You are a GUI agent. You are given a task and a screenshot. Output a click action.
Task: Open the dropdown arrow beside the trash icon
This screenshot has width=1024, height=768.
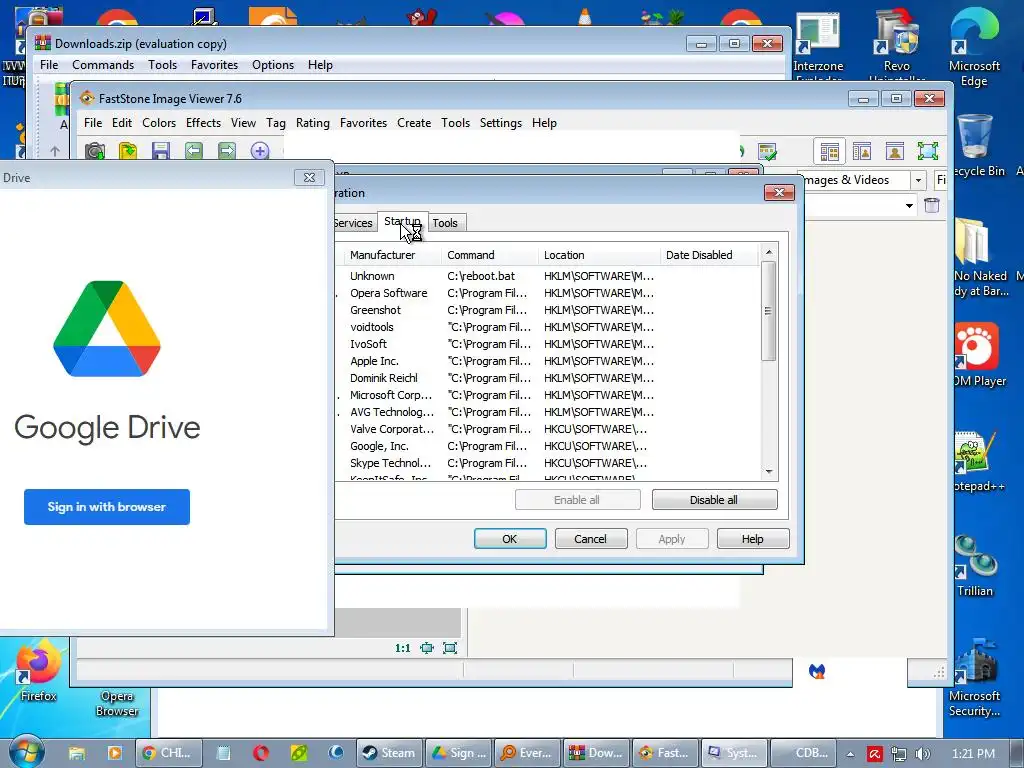tap(909, 206)
